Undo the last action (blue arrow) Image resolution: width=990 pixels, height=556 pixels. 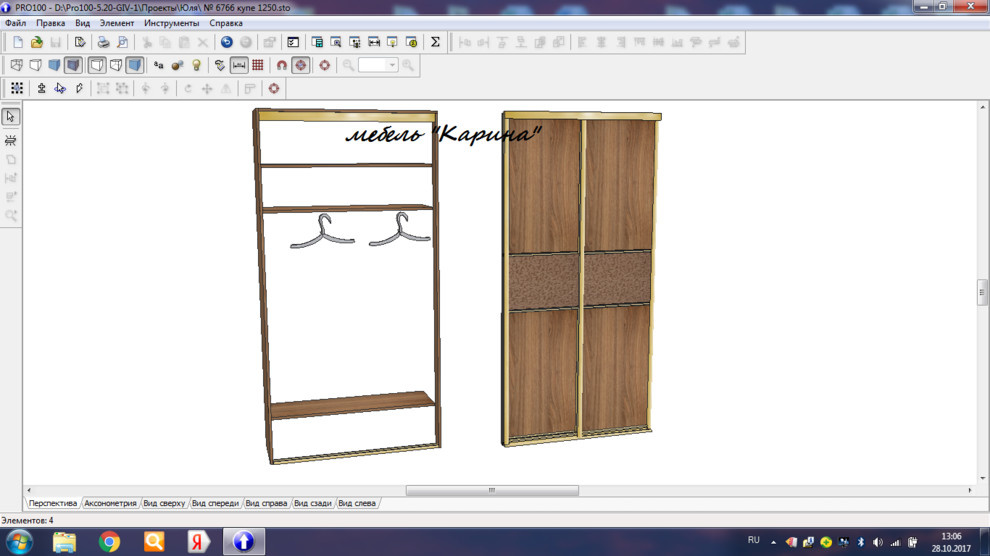(x=227, y=42)
